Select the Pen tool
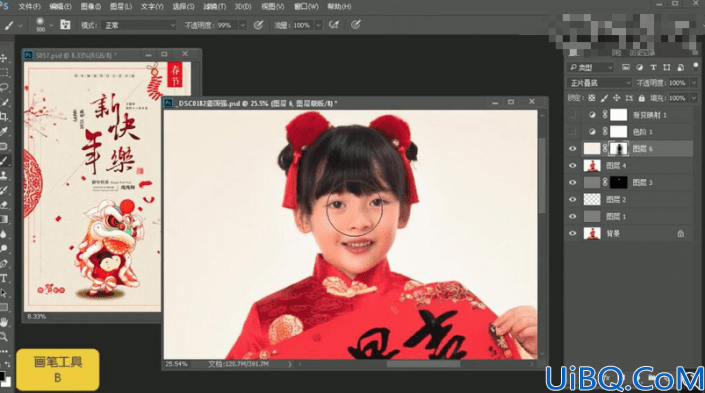This screenshot has height=393, width=705. click(4, 263)
